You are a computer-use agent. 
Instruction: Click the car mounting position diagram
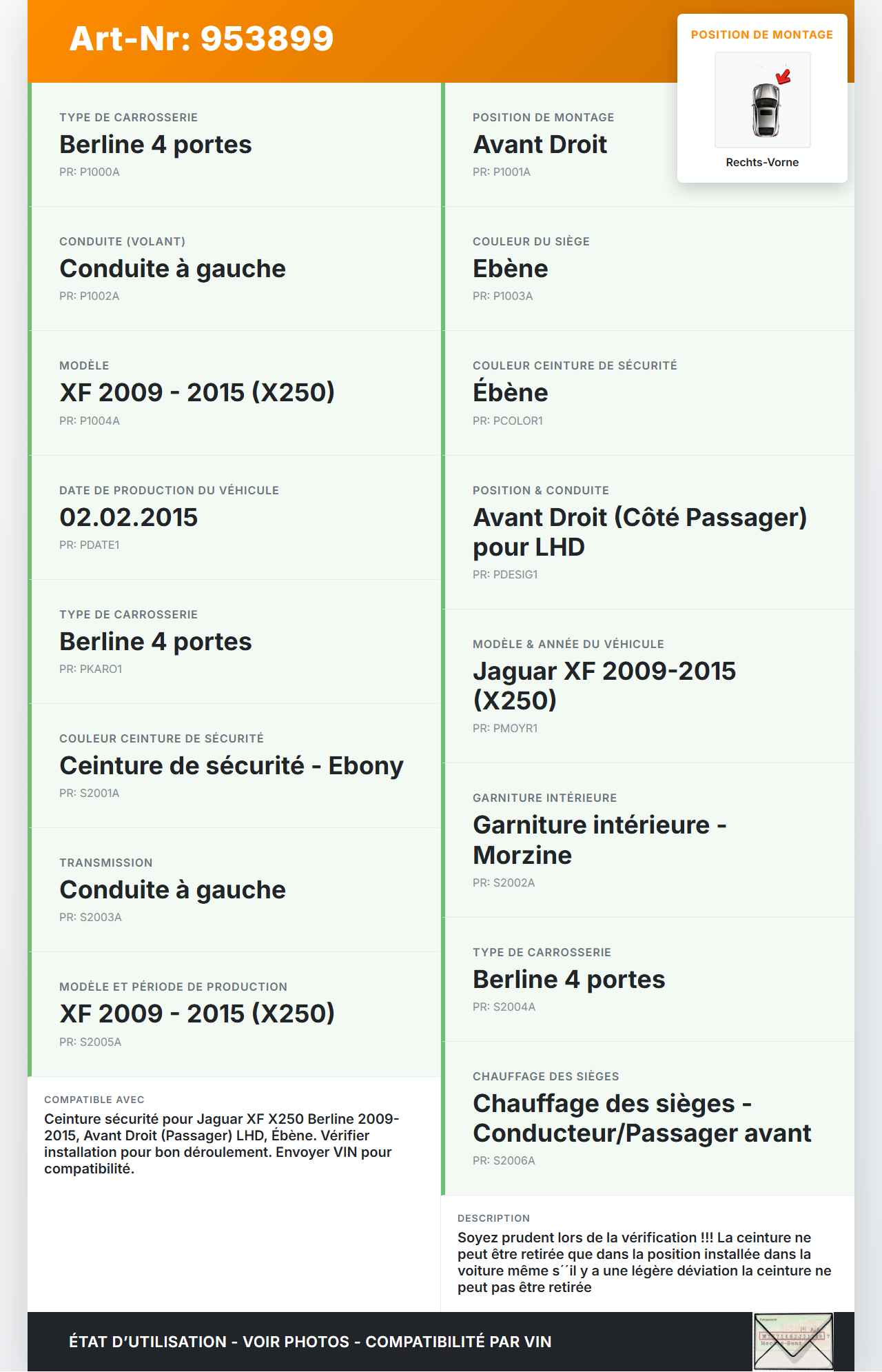(x=762, y=100)
